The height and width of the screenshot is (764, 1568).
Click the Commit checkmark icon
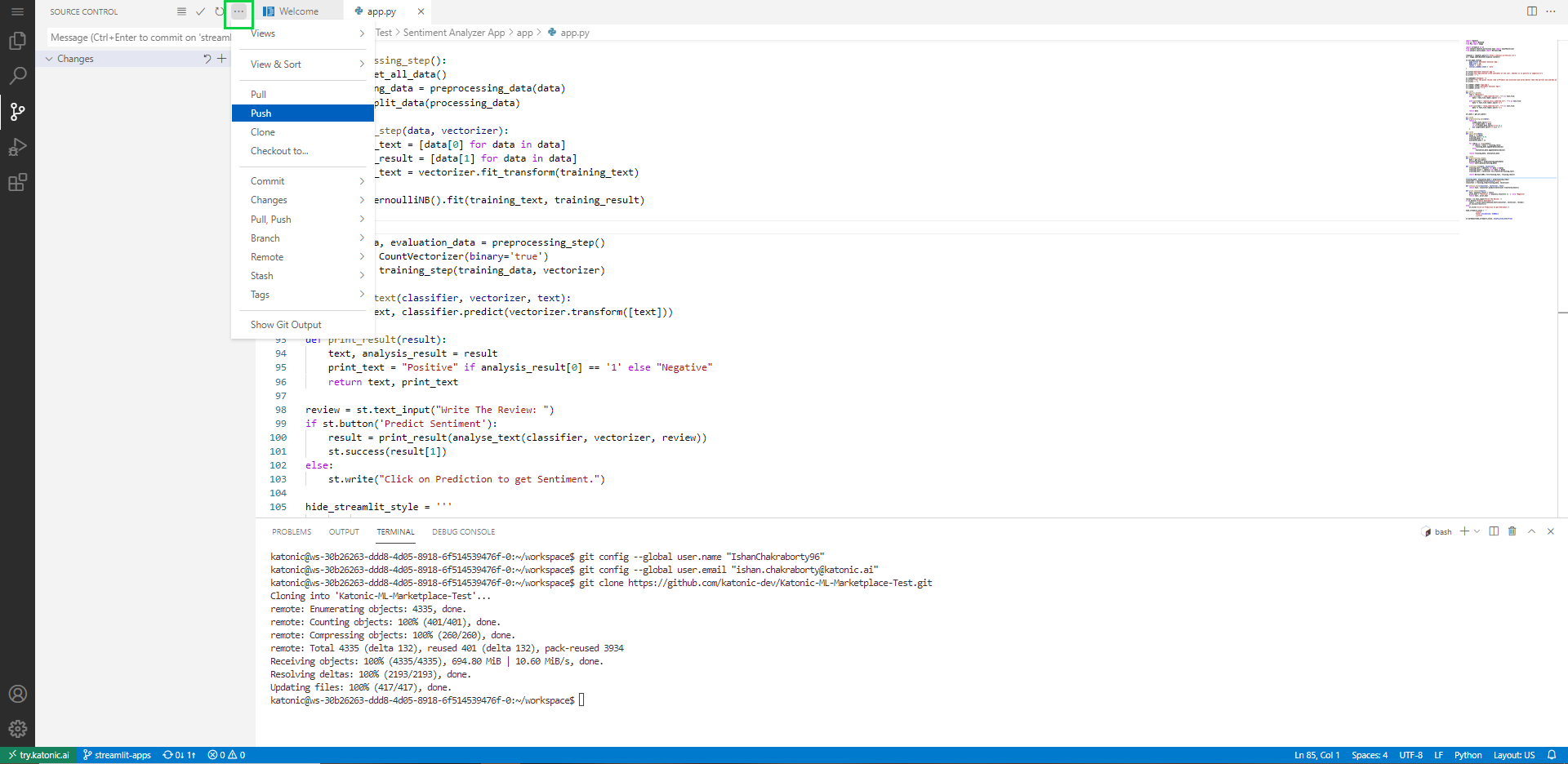coord(201,11)
